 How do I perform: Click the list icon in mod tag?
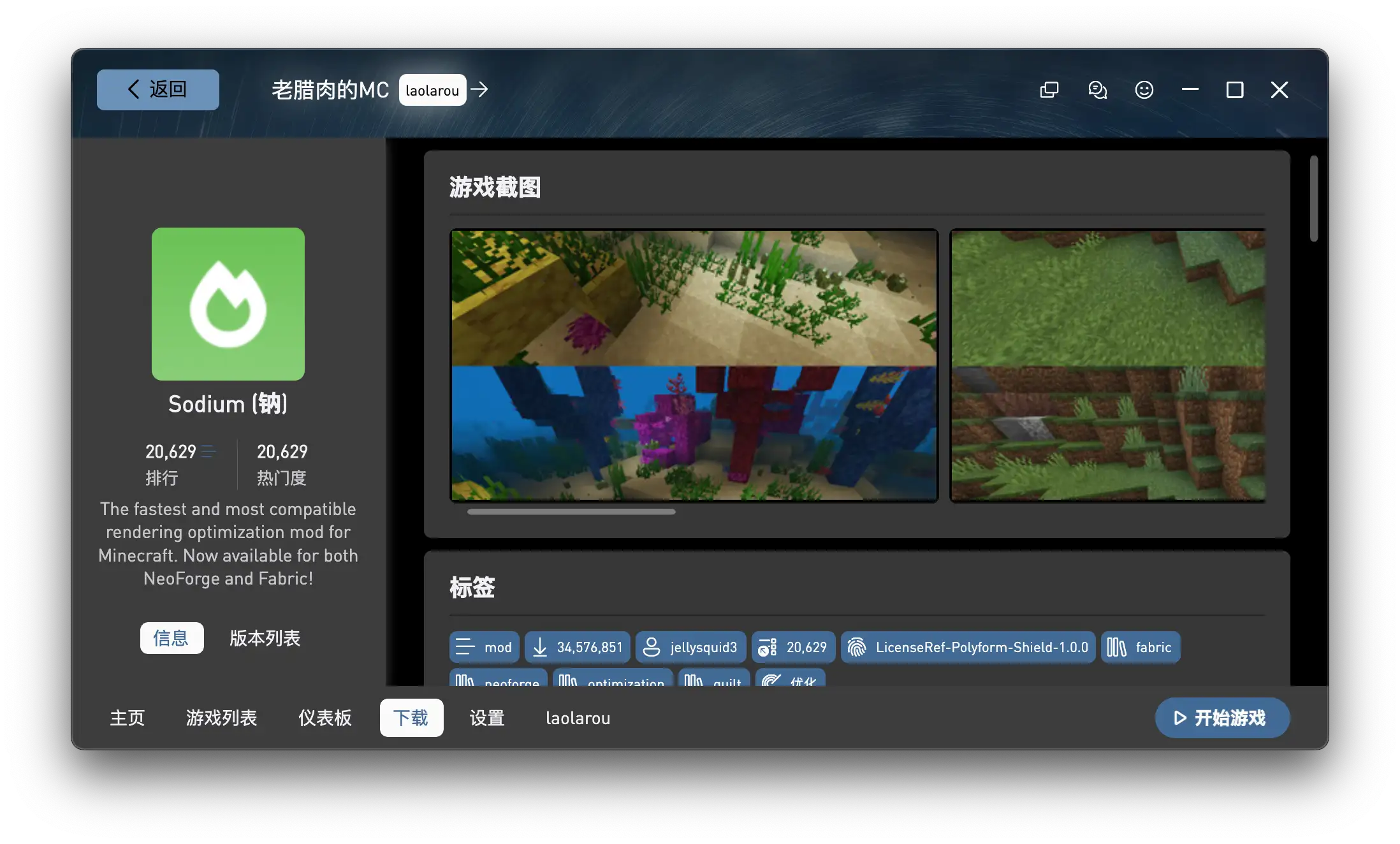point(465,647)
